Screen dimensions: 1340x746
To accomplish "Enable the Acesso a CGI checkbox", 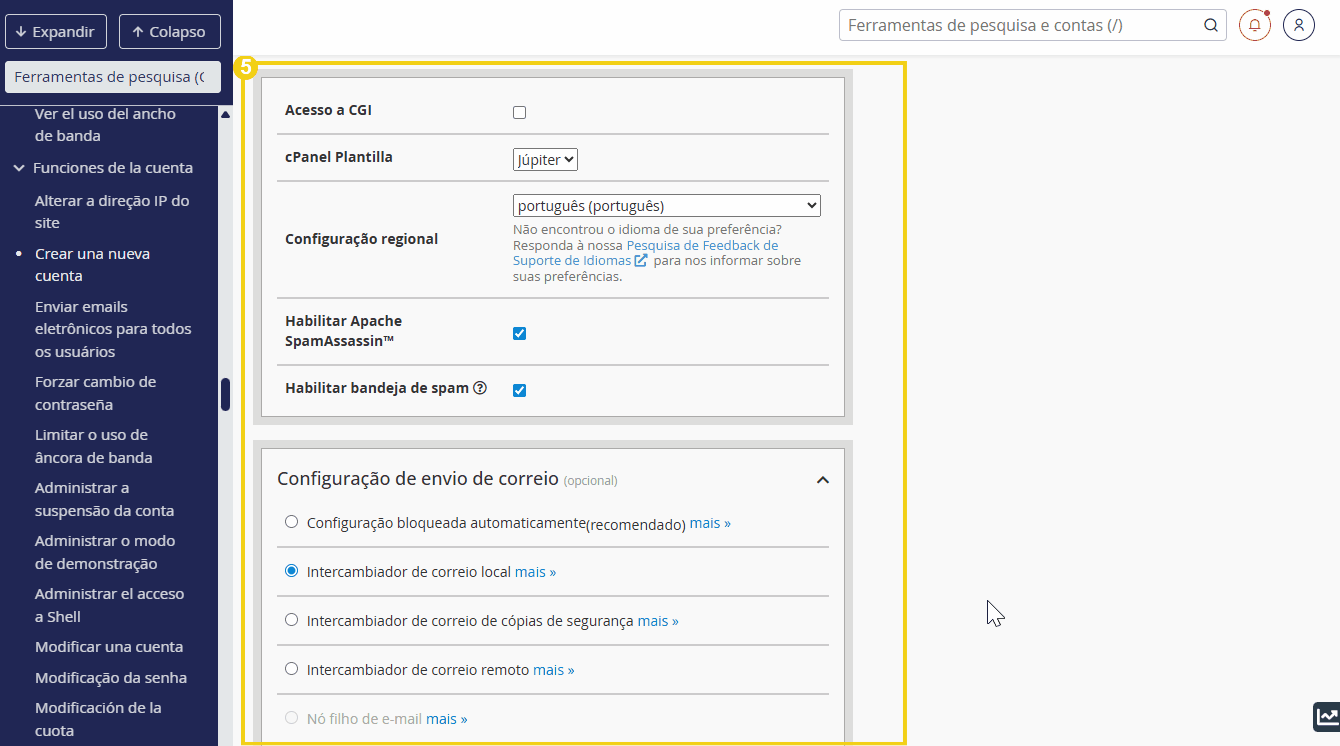I will 519,112.
